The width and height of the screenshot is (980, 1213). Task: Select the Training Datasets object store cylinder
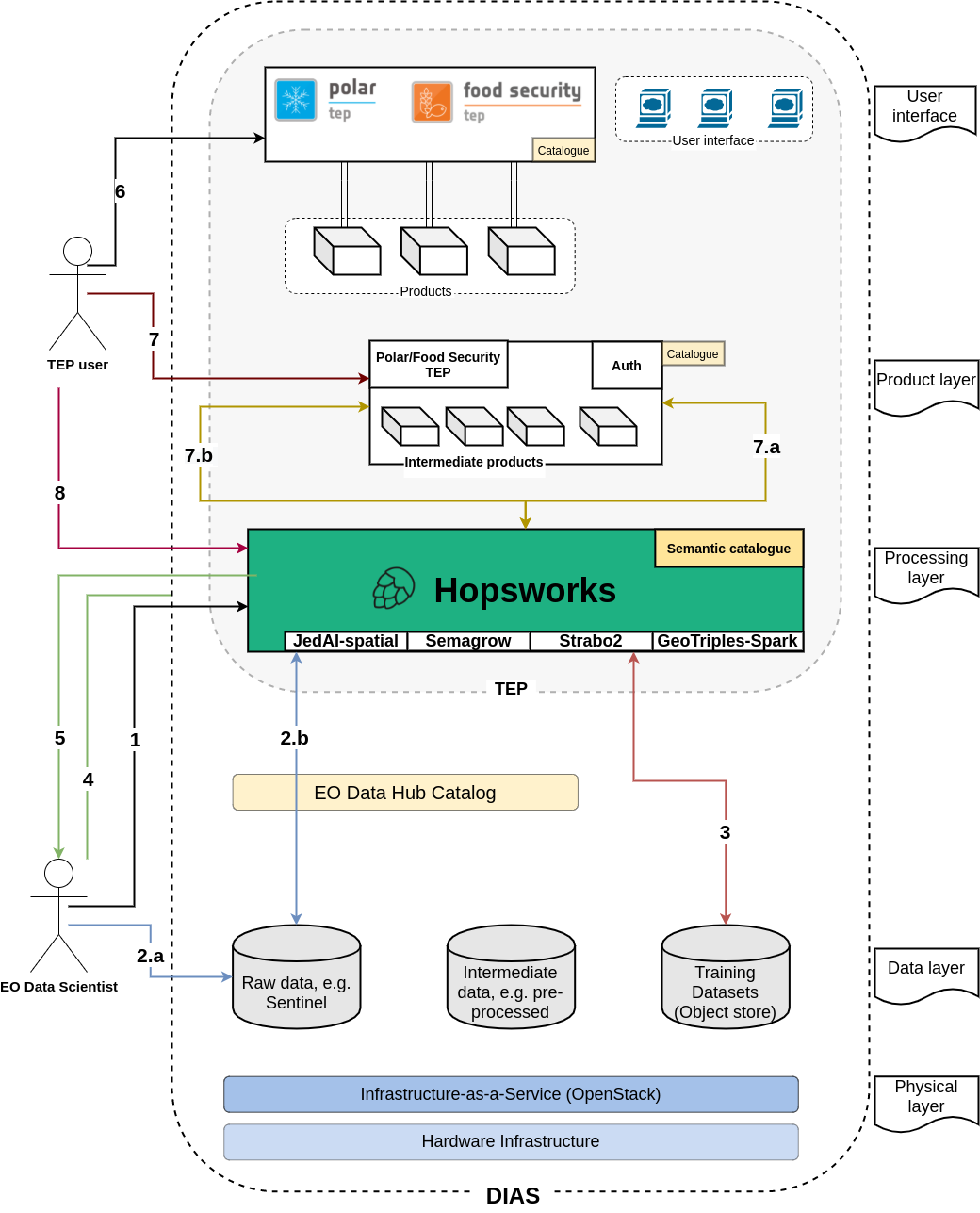725,978
